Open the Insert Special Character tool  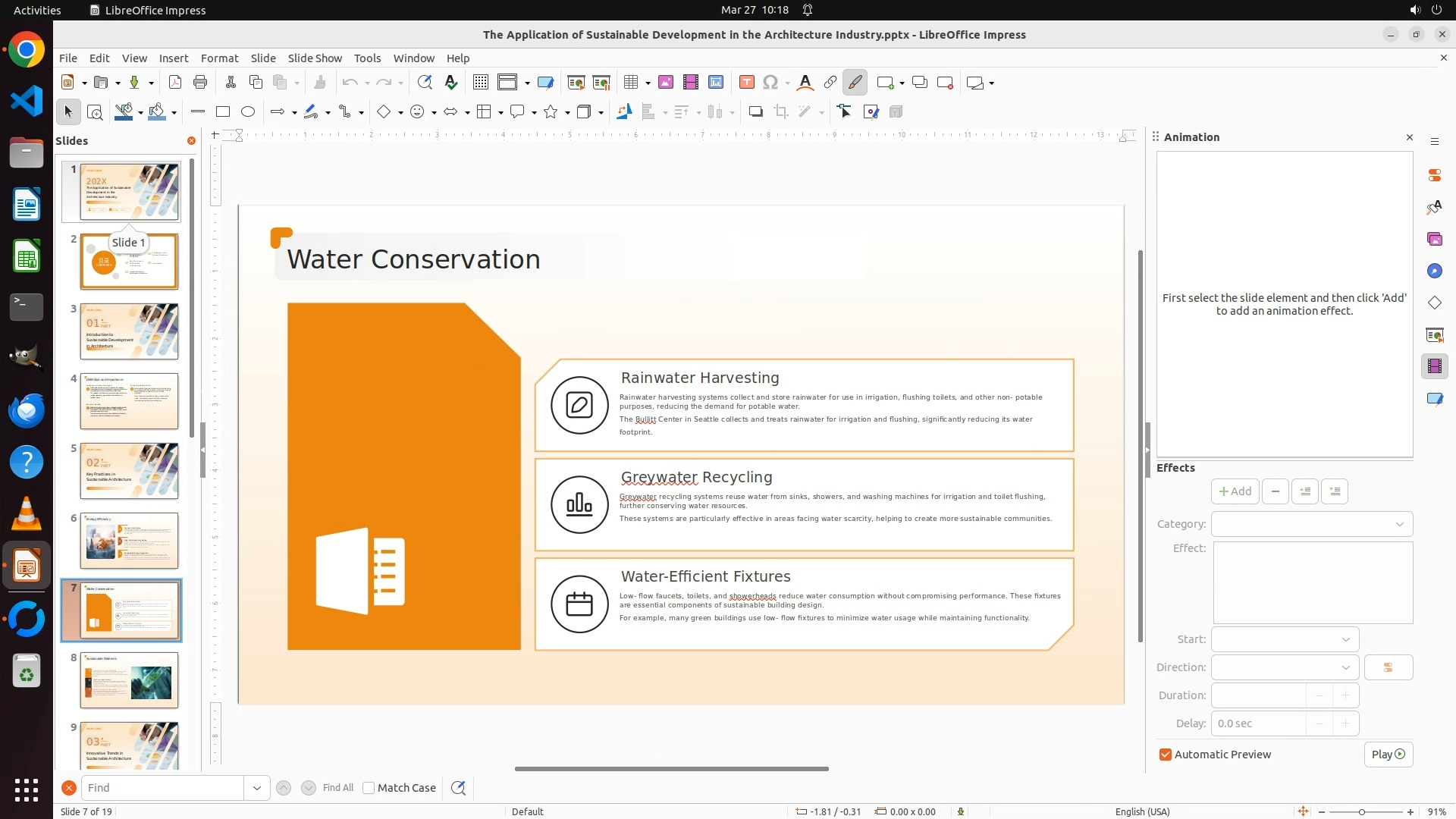coord(770,83)
